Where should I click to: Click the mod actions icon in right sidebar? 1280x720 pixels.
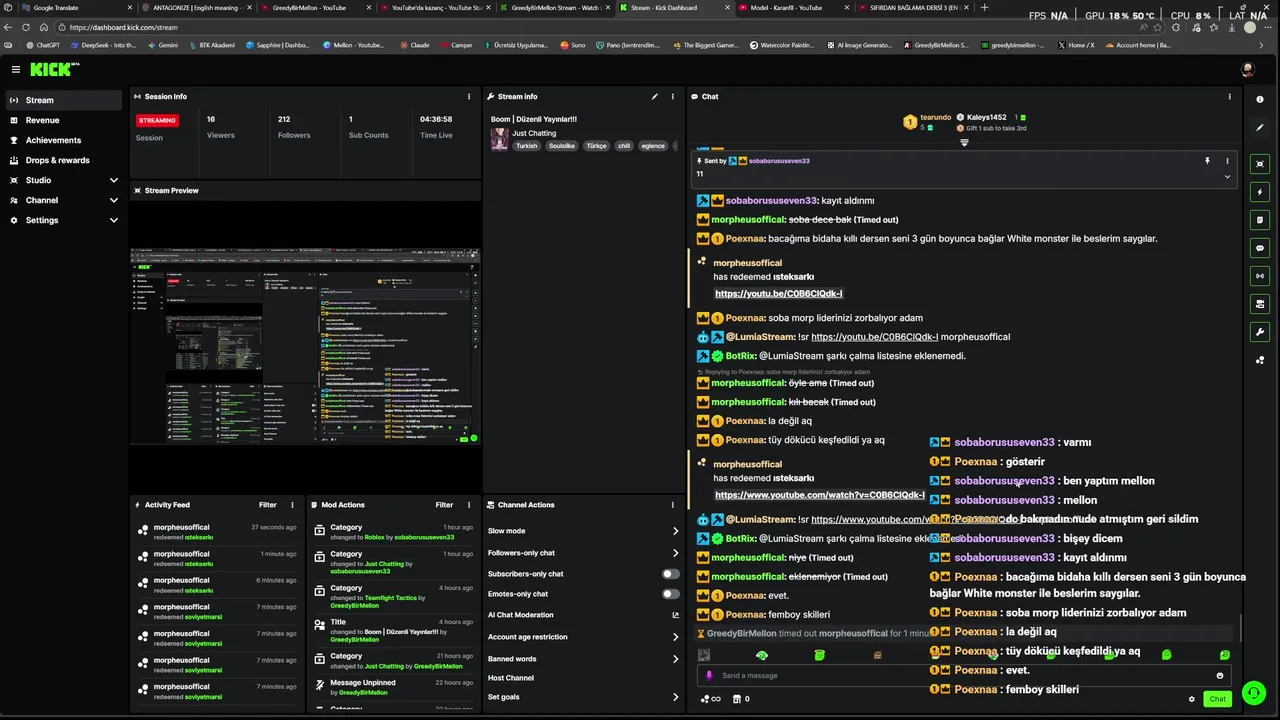click(x=1260, y=303)
